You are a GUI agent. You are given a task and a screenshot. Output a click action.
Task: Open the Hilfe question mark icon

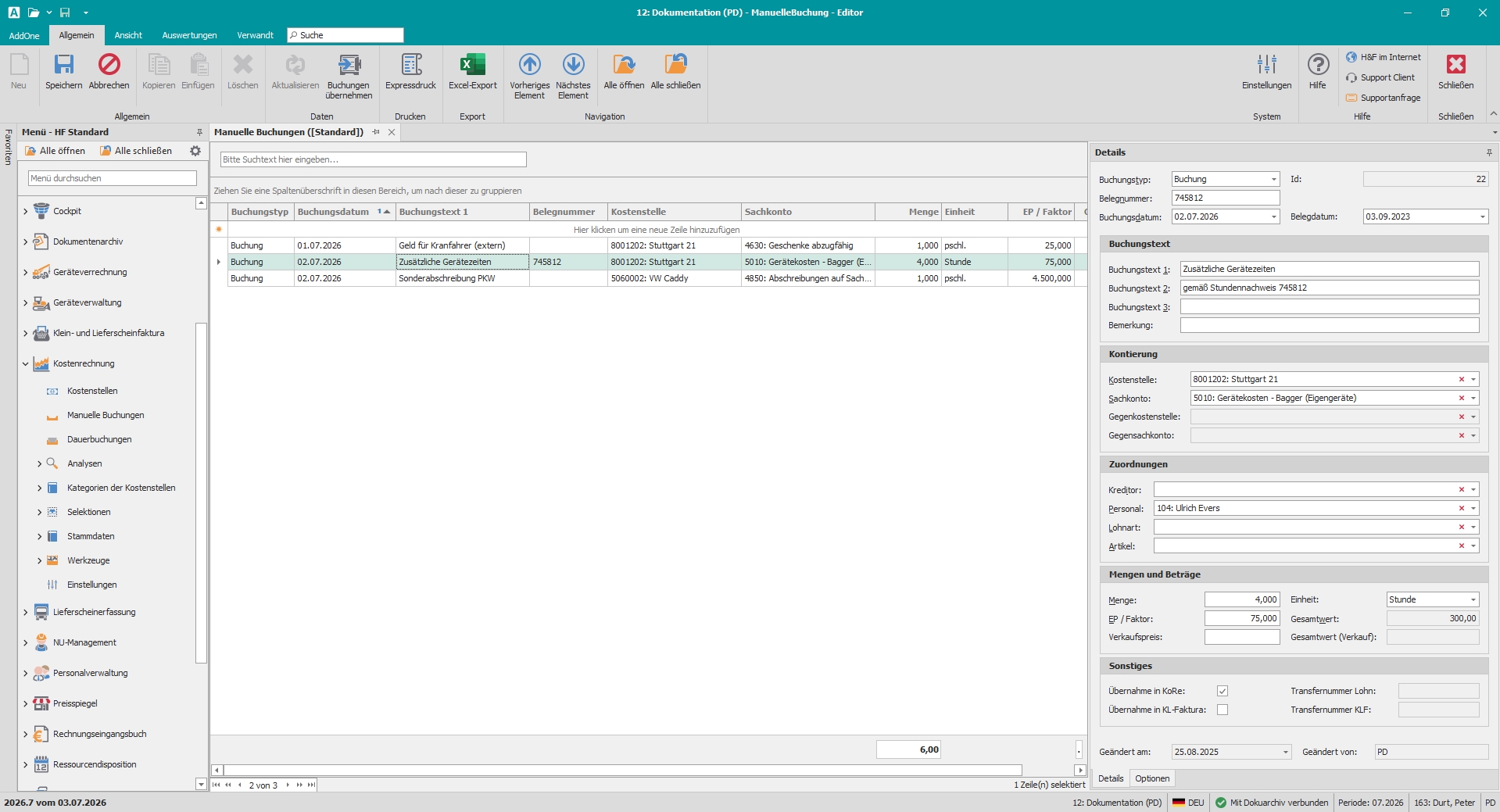pyautogui.click(x=1318, y=64)
